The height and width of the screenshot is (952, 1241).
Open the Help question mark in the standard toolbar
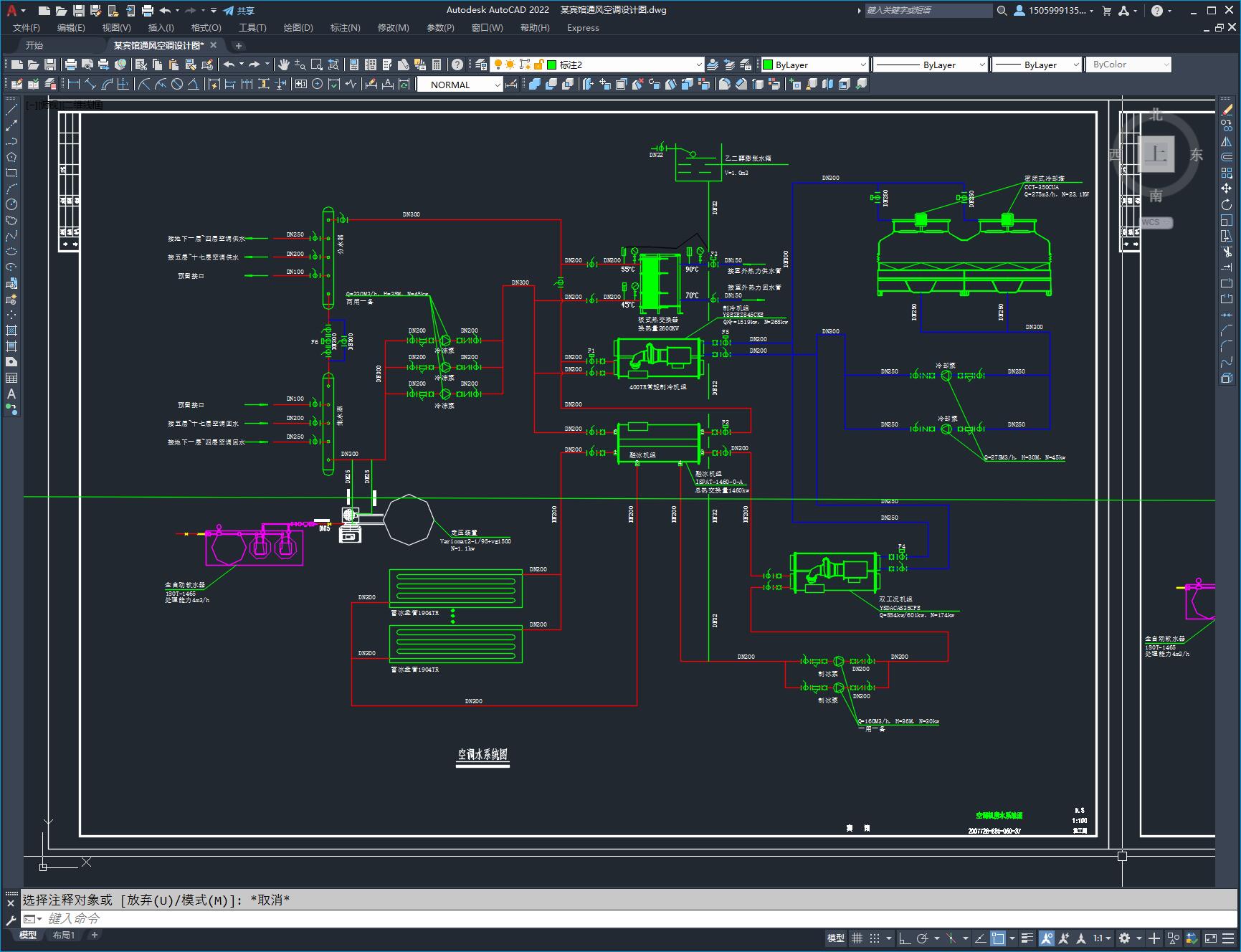tap(458, 65)
